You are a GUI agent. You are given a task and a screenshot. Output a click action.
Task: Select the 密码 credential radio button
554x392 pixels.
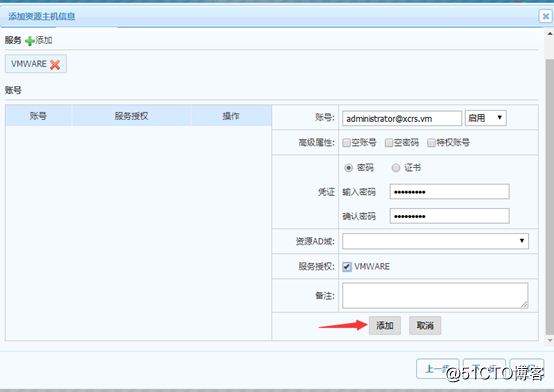coord(348,168)
